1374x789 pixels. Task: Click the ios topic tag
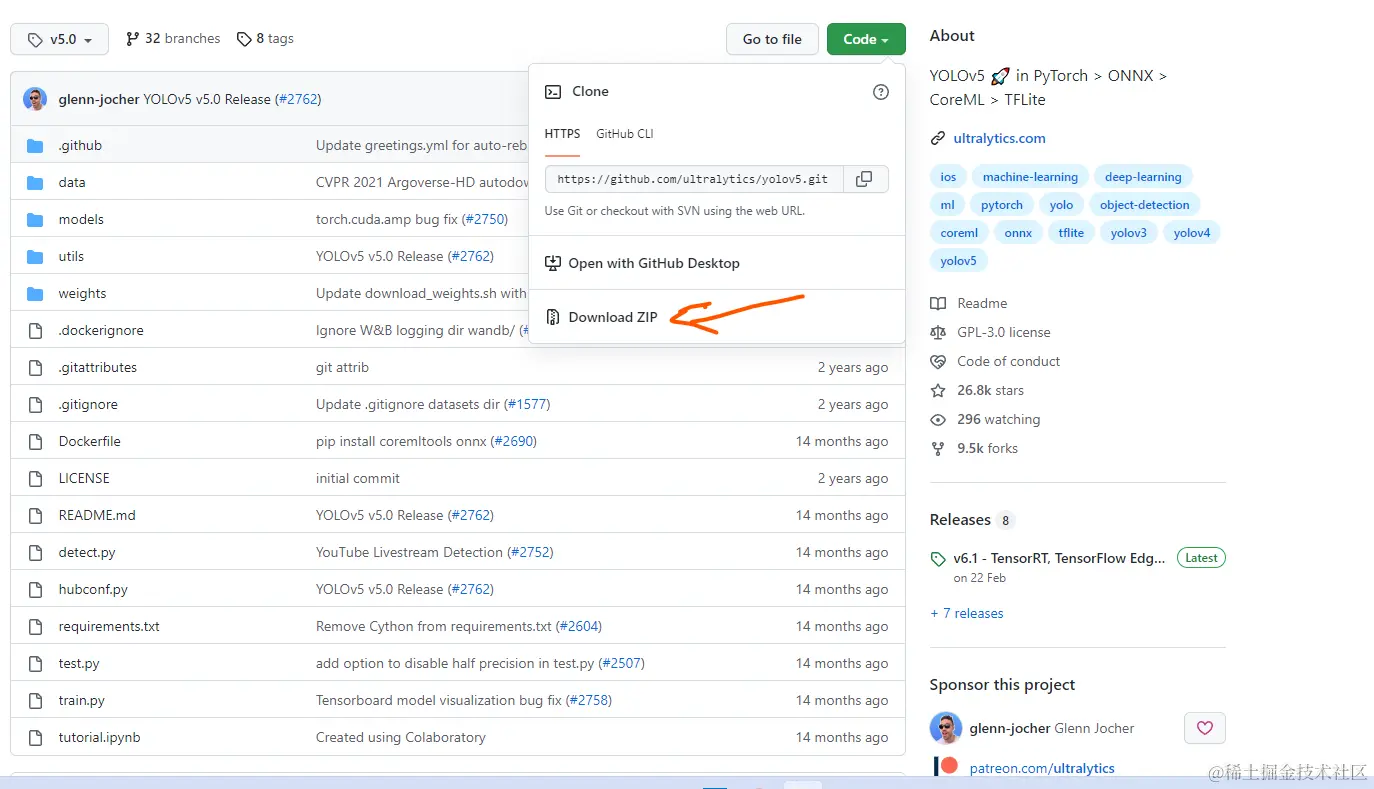click(948, 177)
